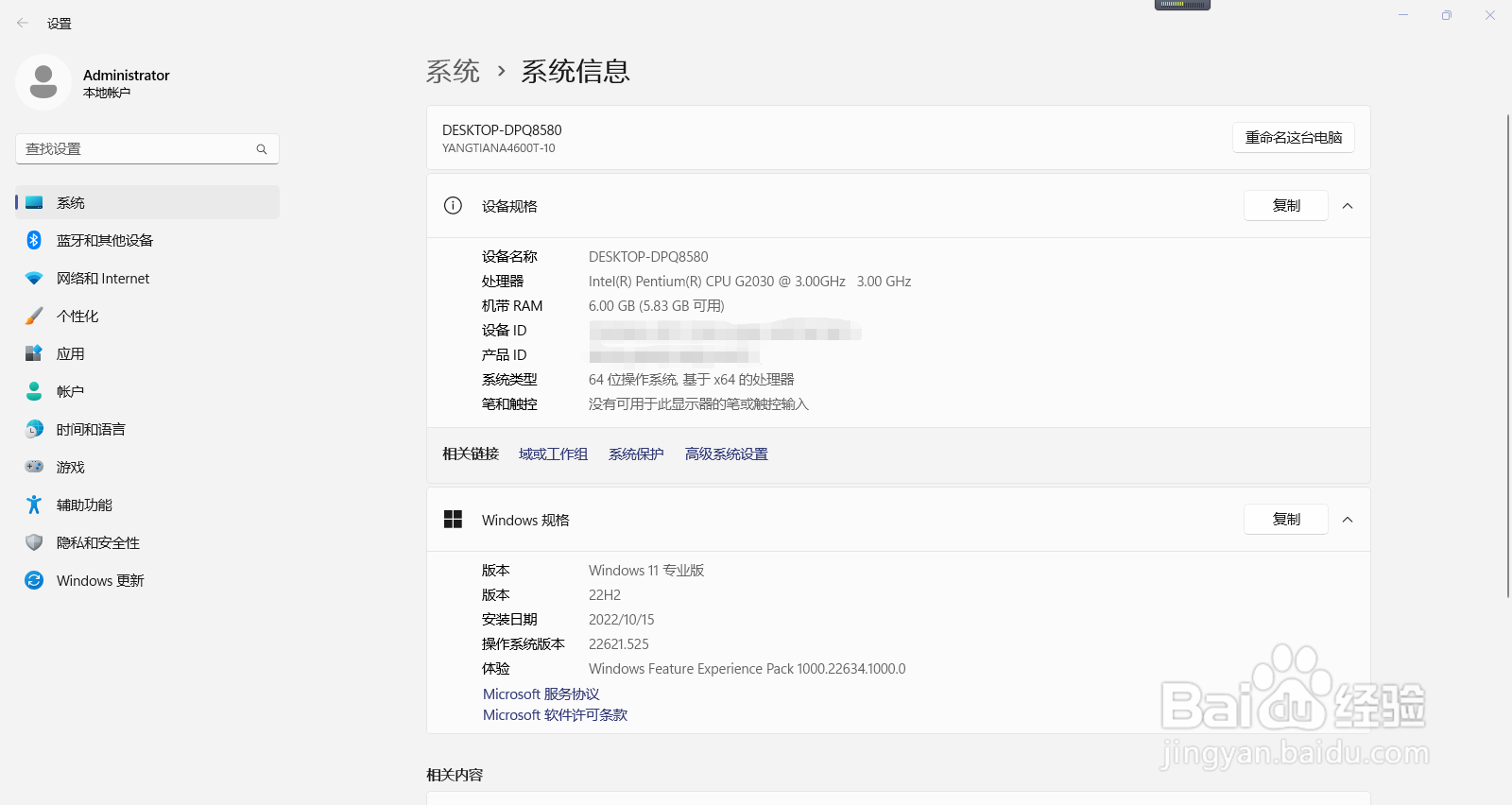
Task: Select the System monitor icon in the sidebar
Action: [34, 202]
